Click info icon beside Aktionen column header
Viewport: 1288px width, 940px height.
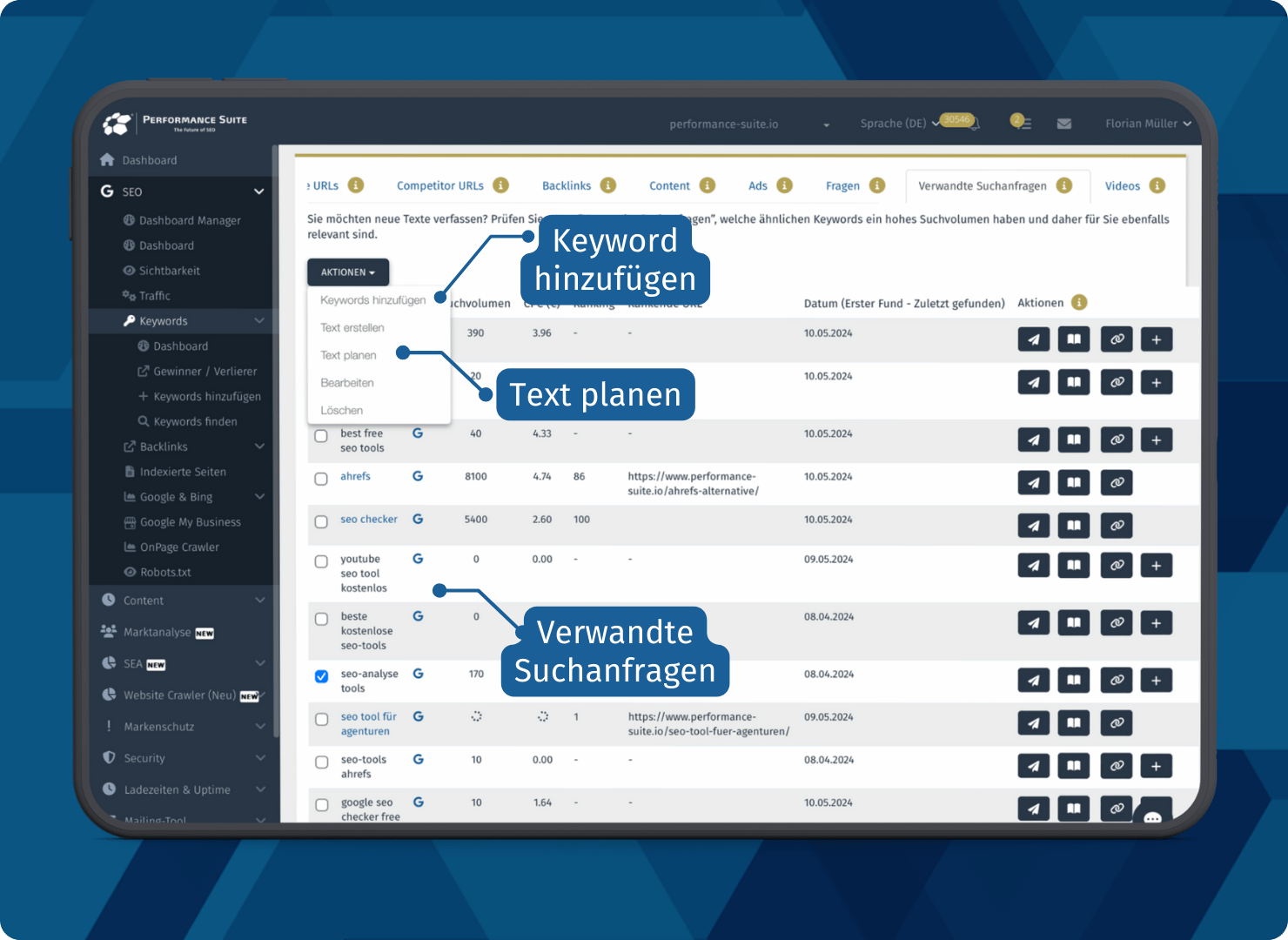point(1079,303)
